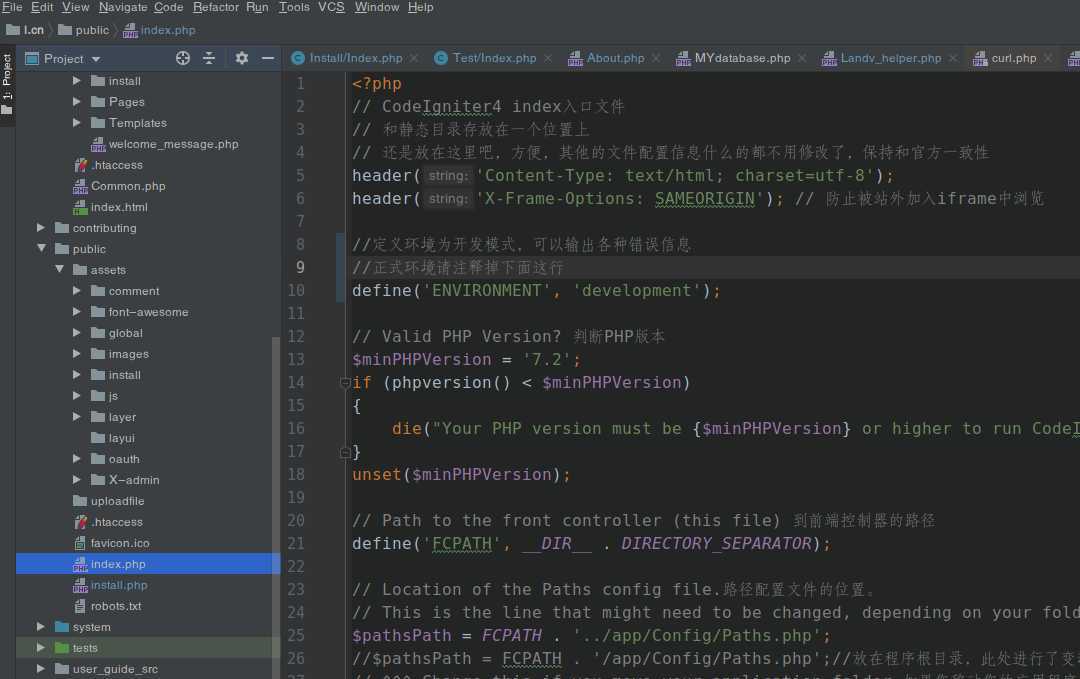Open Project panel settings gear
Screen dimensions: 1080x679
pyautogui.click(x=241, y=59)
